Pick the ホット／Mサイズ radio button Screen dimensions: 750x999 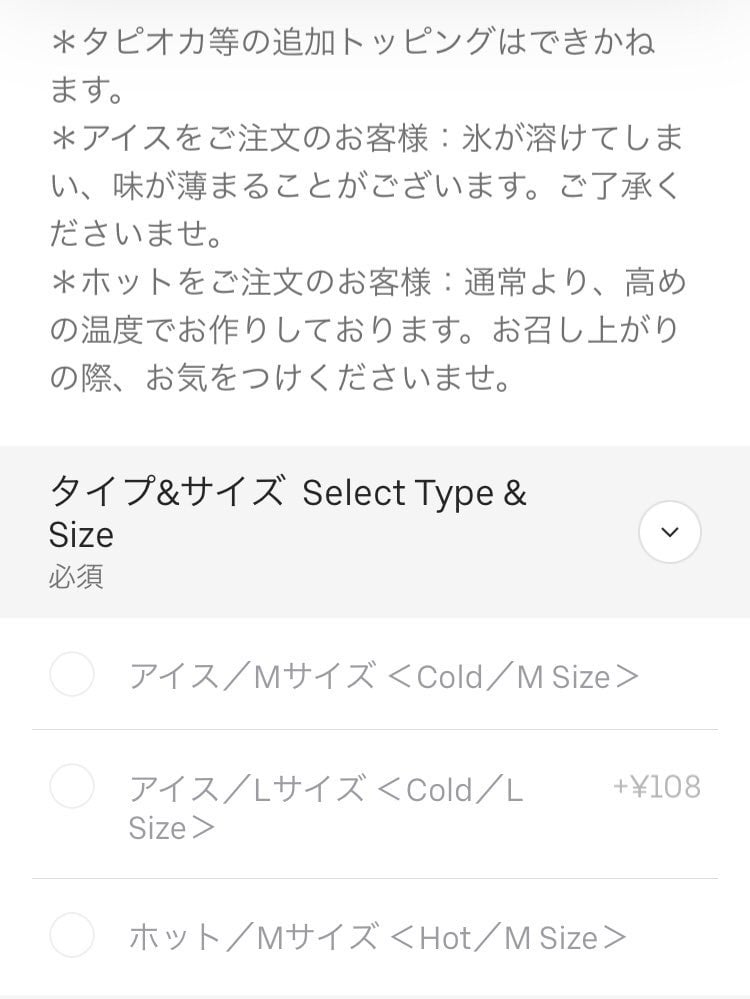[x=72, y=937]
